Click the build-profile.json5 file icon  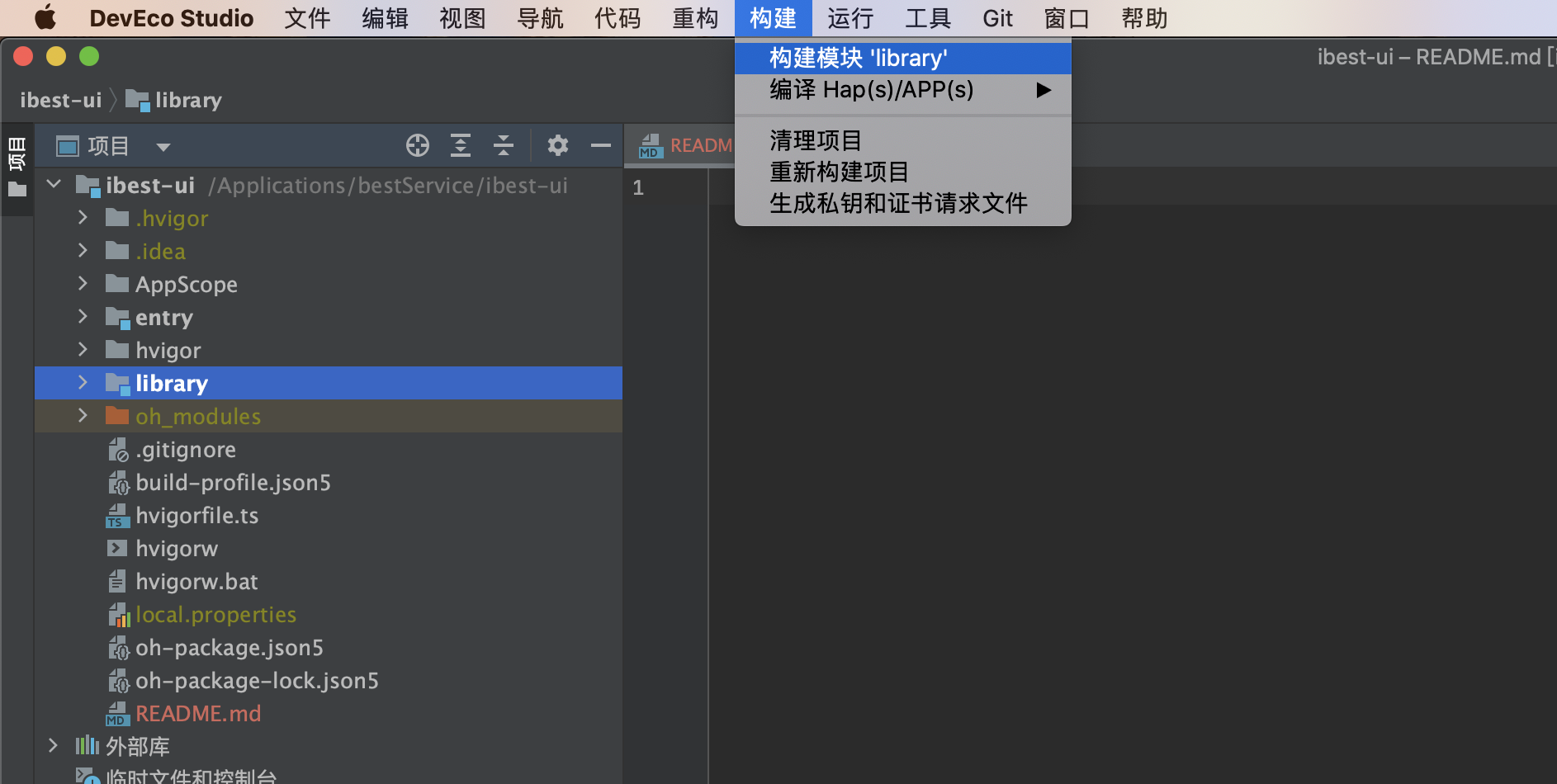[x=118, y=483]
